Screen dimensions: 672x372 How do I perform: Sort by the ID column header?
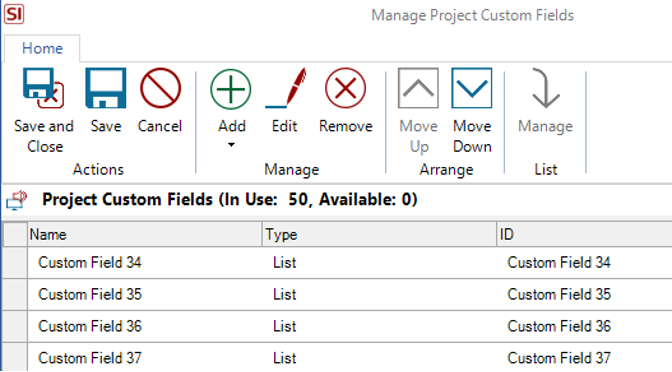tap(585, 234)
